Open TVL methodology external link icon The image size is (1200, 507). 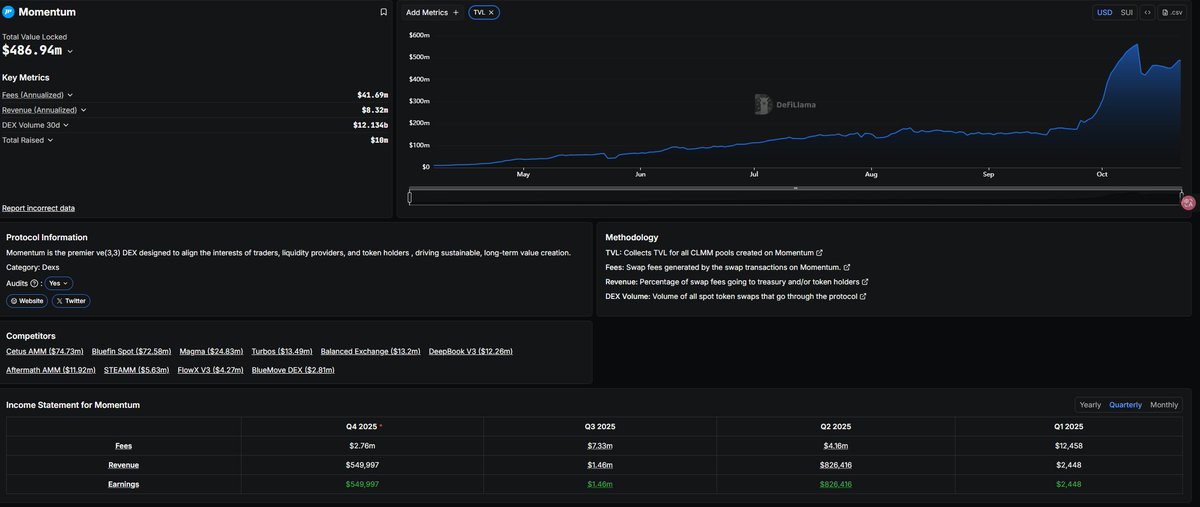pos(820,253)
